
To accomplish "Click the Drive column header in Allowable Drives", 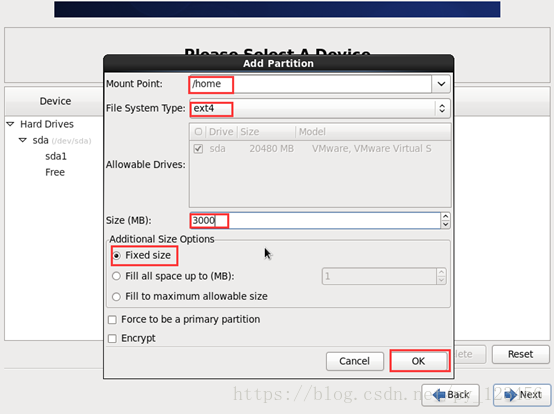I will 221,132.
